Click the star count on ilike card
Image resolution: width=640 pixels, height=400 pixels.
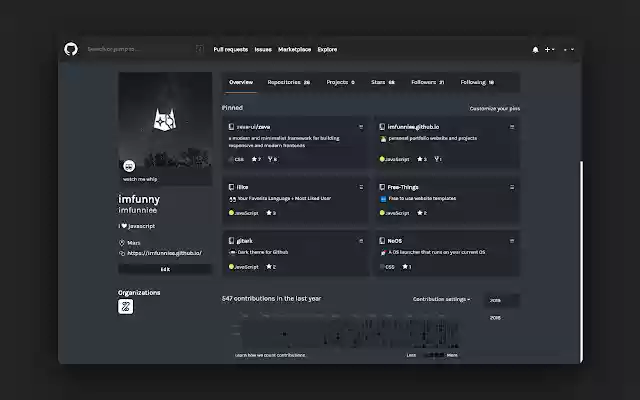click(271, 213)
